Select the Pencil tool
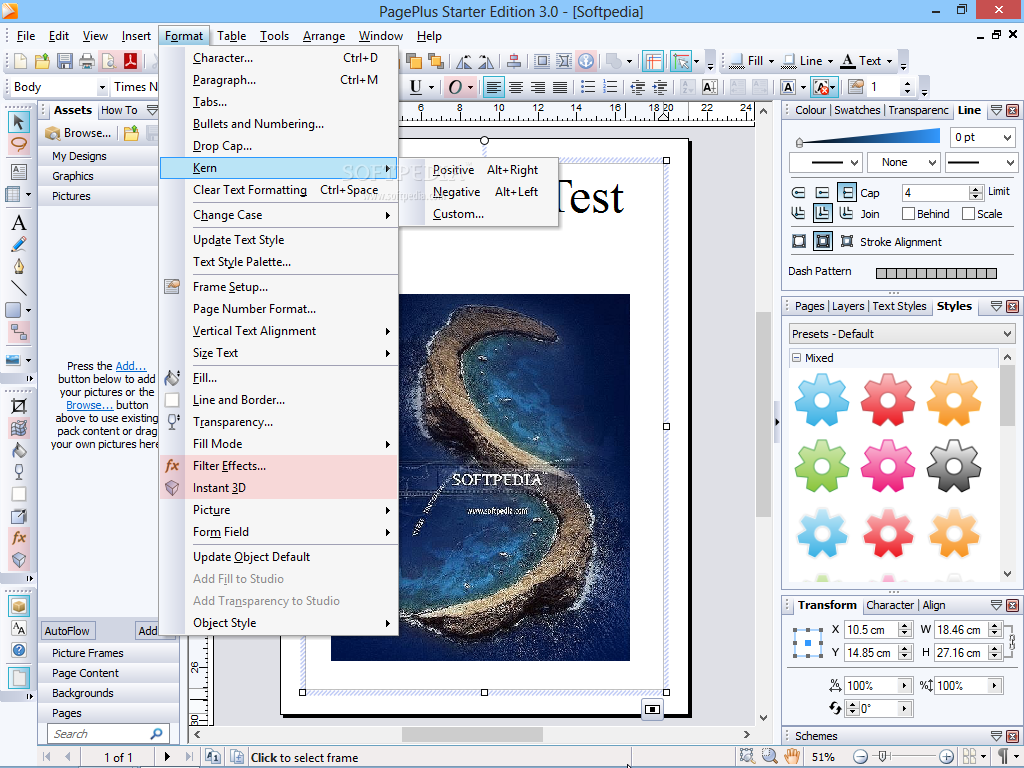Image resolution: width=1024 pixels, height=768 pixels. point(18,245)
